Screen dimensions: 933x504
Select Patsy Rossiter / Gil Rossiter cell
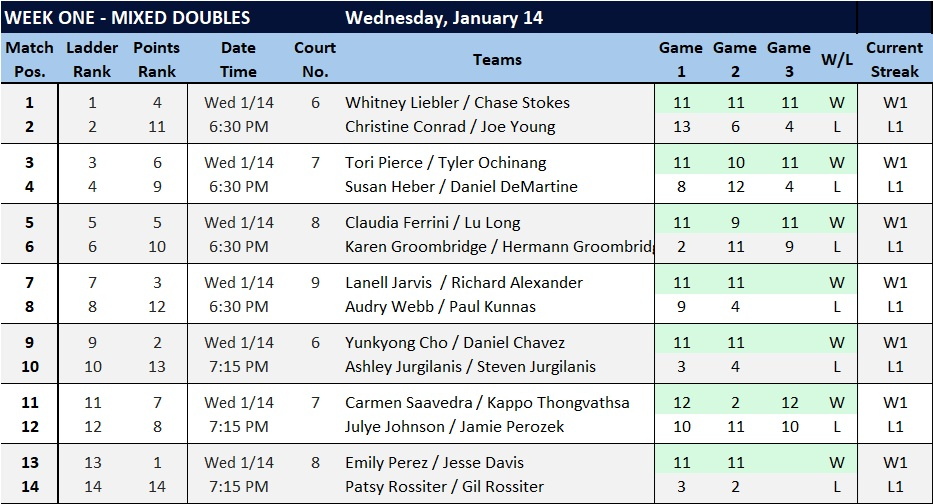(x=444, y=487)
